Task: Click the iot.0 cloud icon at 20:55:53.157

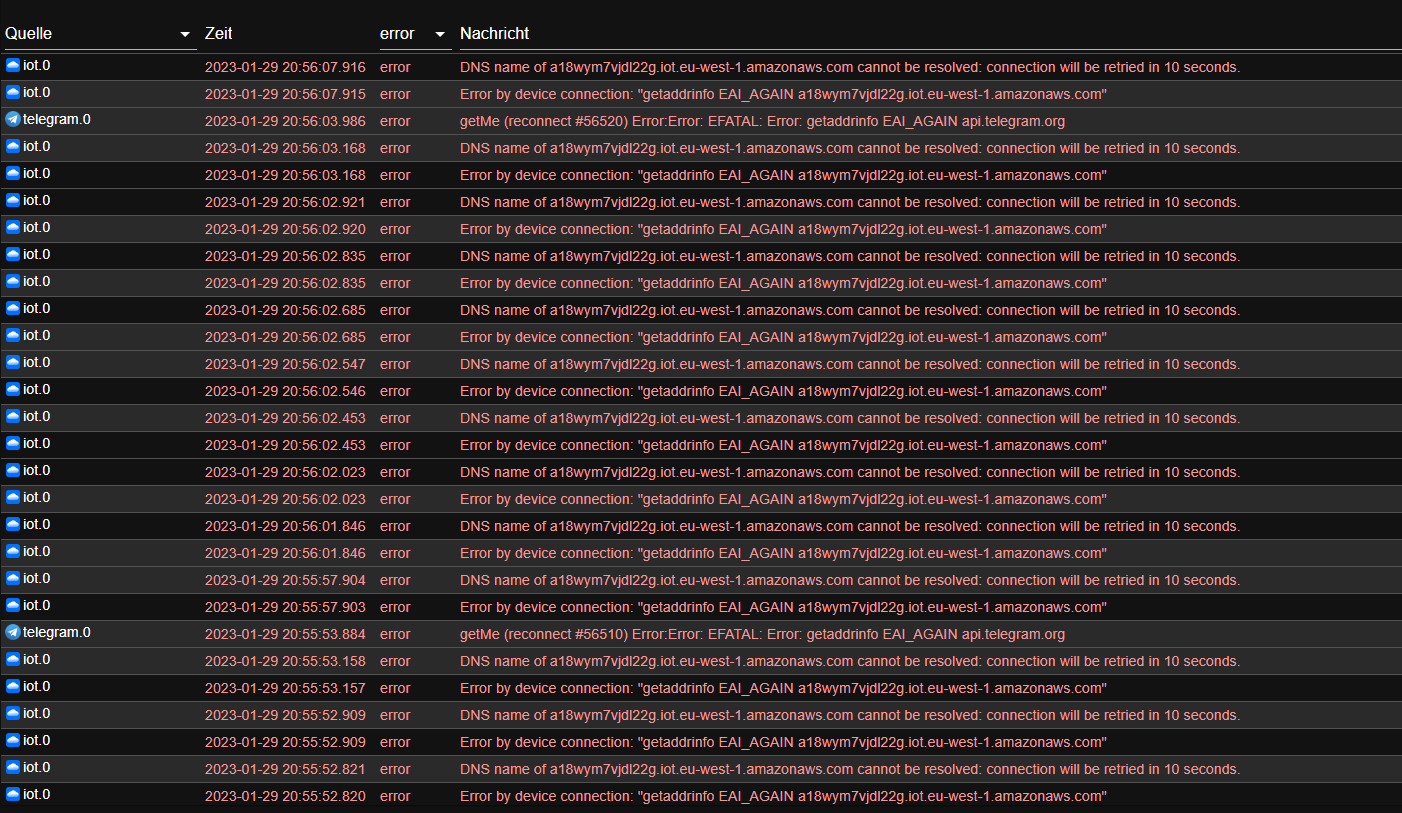Action: click(x=13, y=686)
